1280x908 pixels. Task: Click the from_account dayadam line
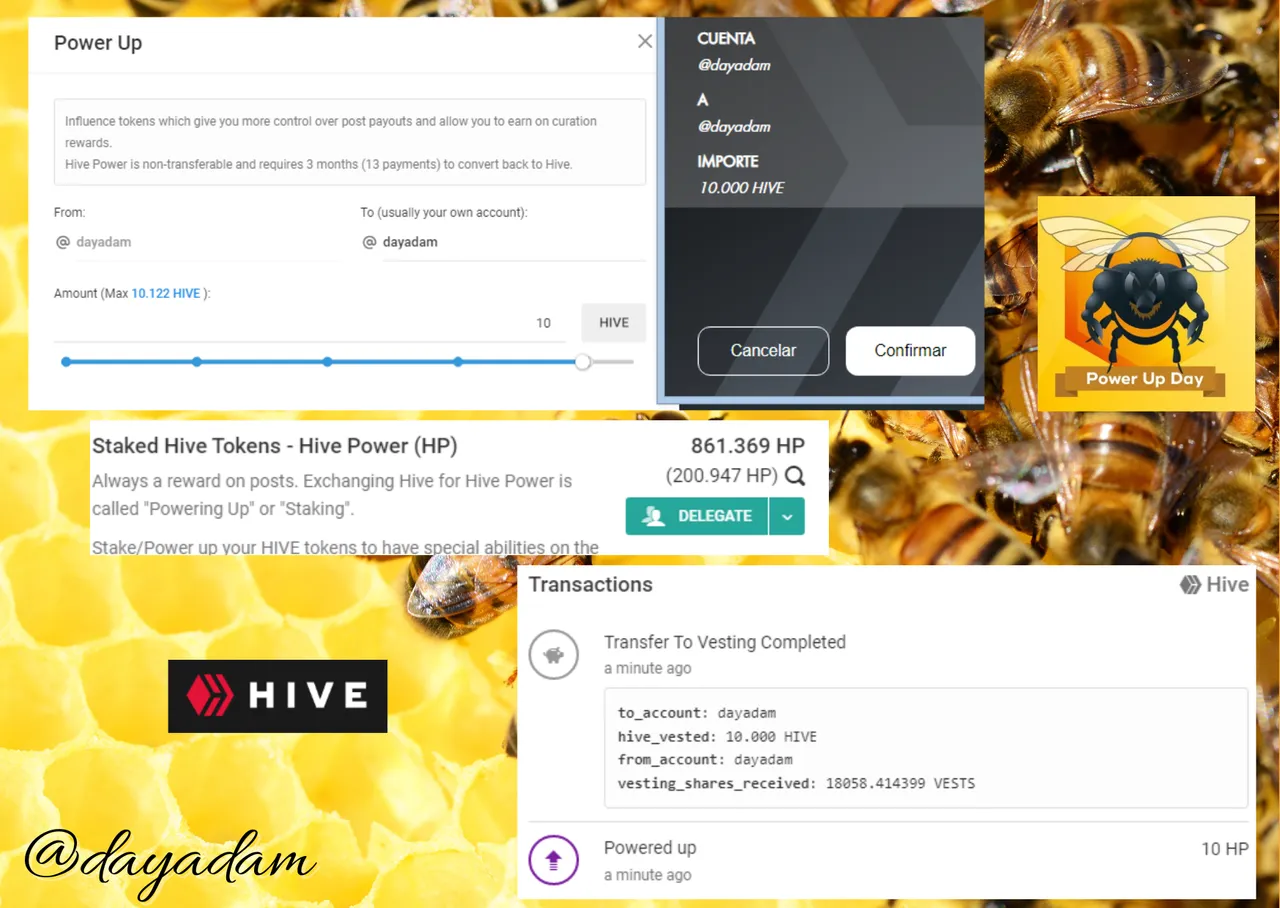point(705,760)
